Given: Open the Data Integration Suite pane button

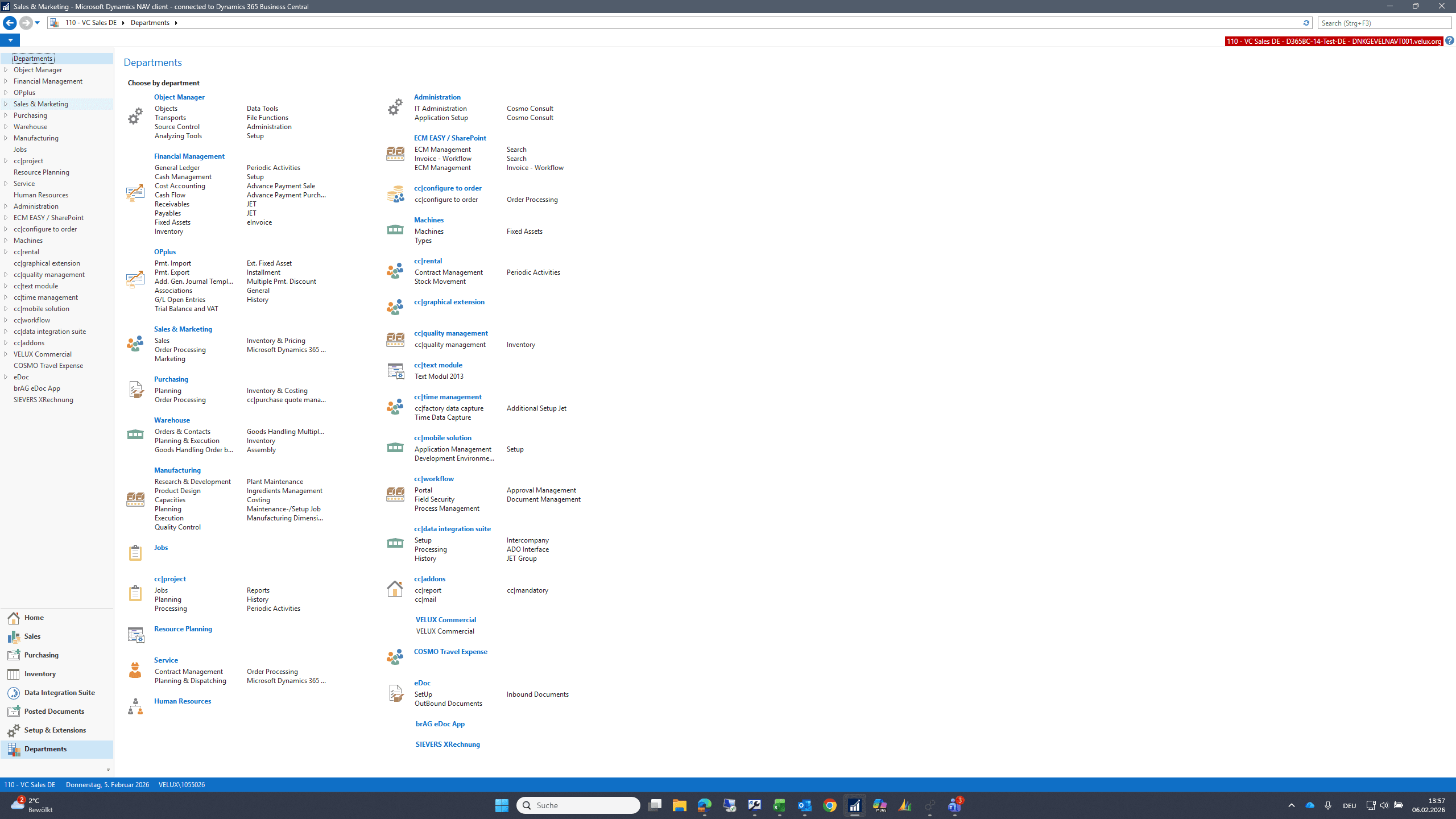Looking at the screenshot, I should 57,693.
